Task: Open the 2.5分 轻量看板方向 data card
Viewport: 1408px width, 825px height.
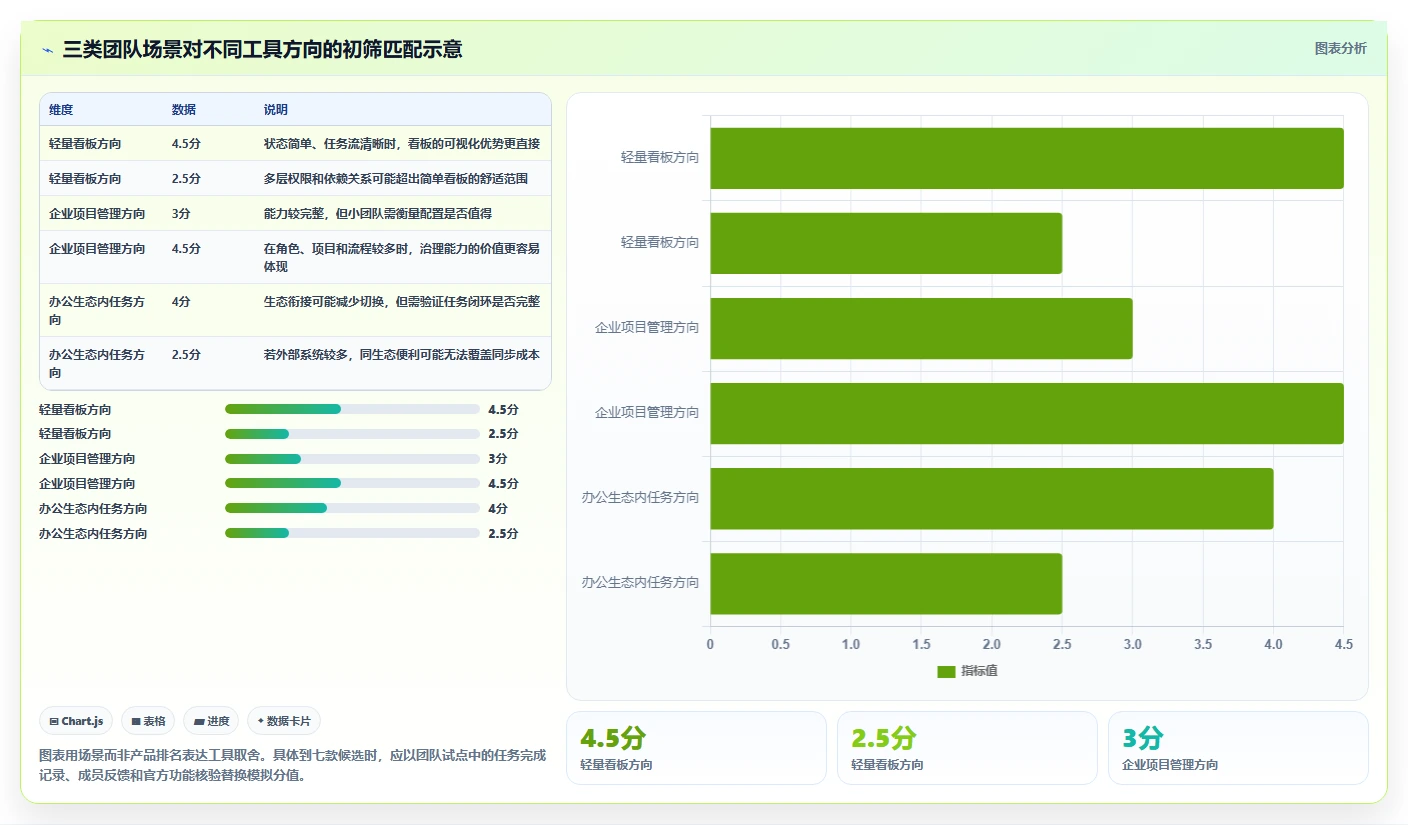Action: 967,748
